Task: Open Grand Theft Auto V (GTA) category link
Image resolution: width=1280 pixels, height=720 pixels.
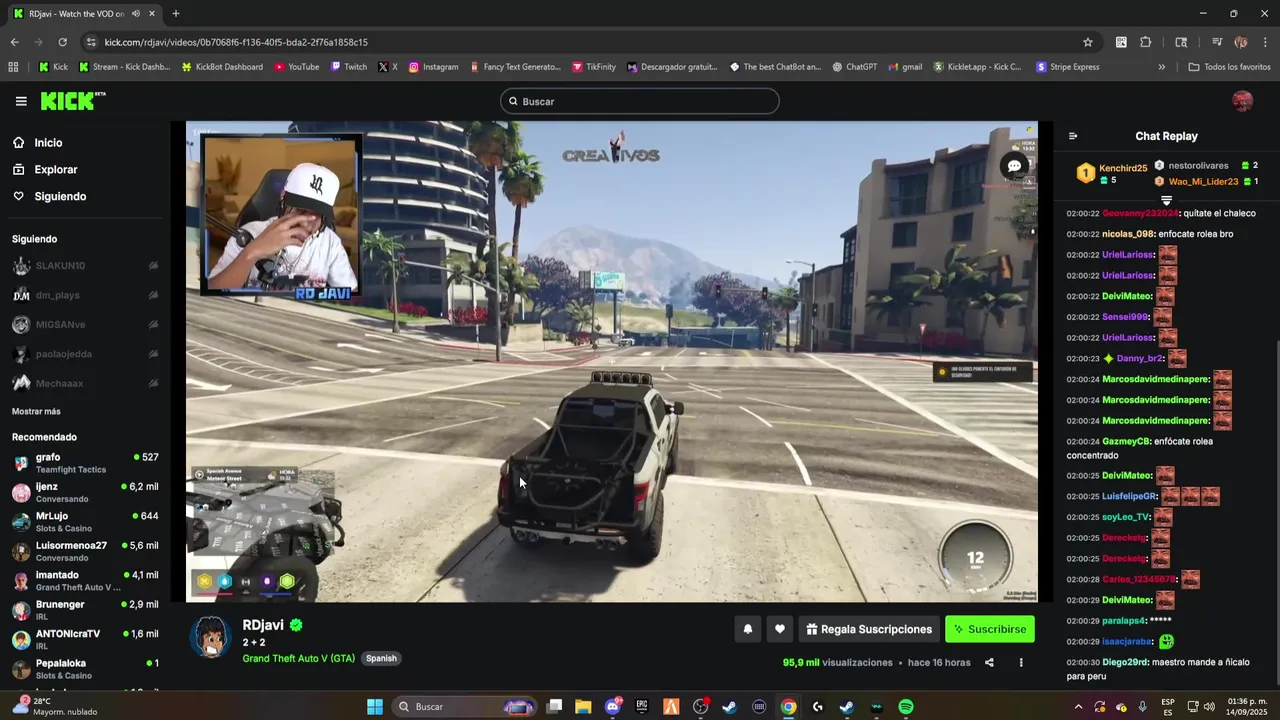Action: [298, 658]
